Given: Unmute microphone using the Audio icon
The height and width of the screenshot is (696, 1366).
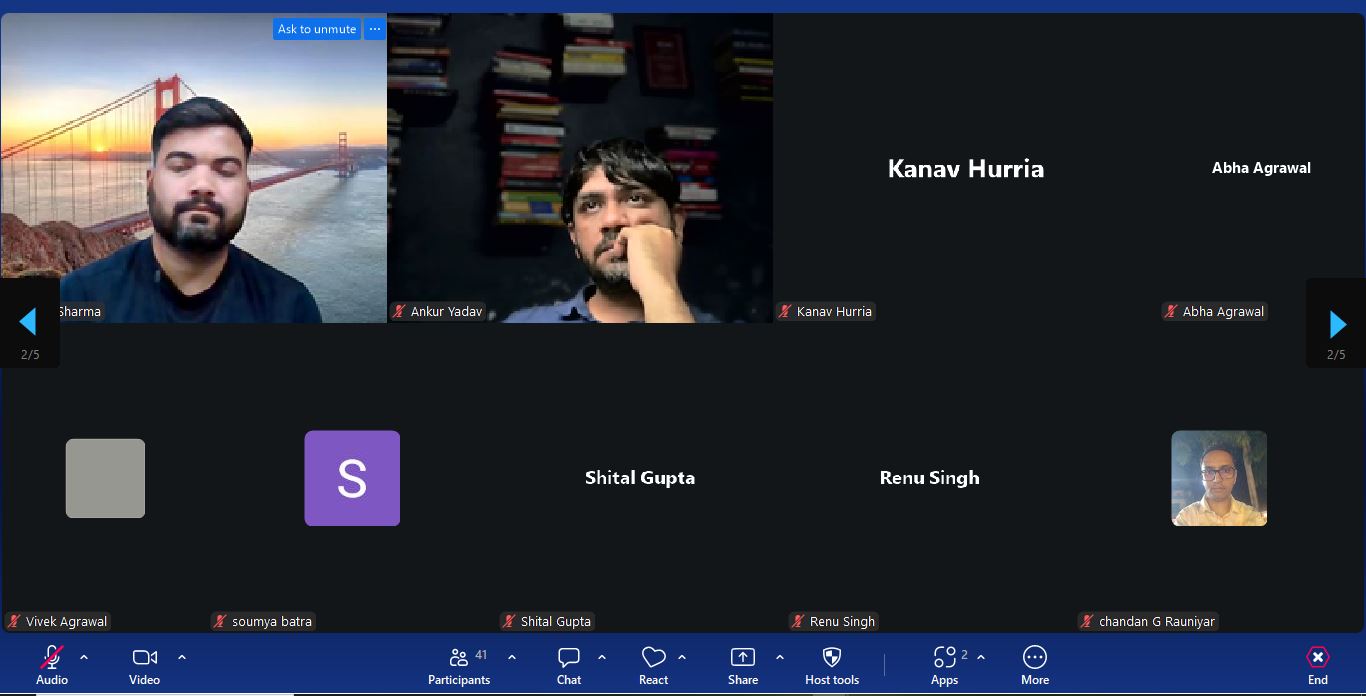Looking at the screenshot, I should click(x=52, y=658).
